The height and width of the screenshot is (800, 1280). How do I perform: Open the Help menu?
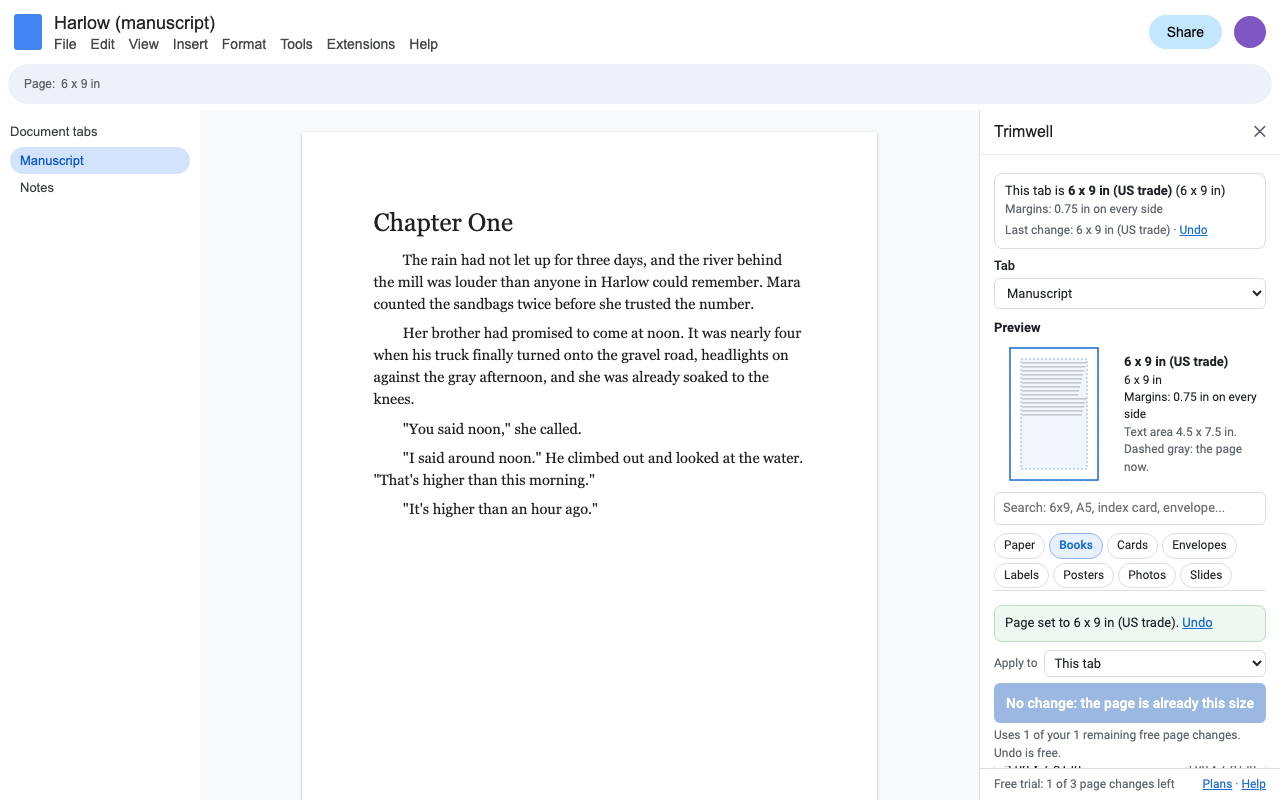pyautogui.click(x=424, y=44)
